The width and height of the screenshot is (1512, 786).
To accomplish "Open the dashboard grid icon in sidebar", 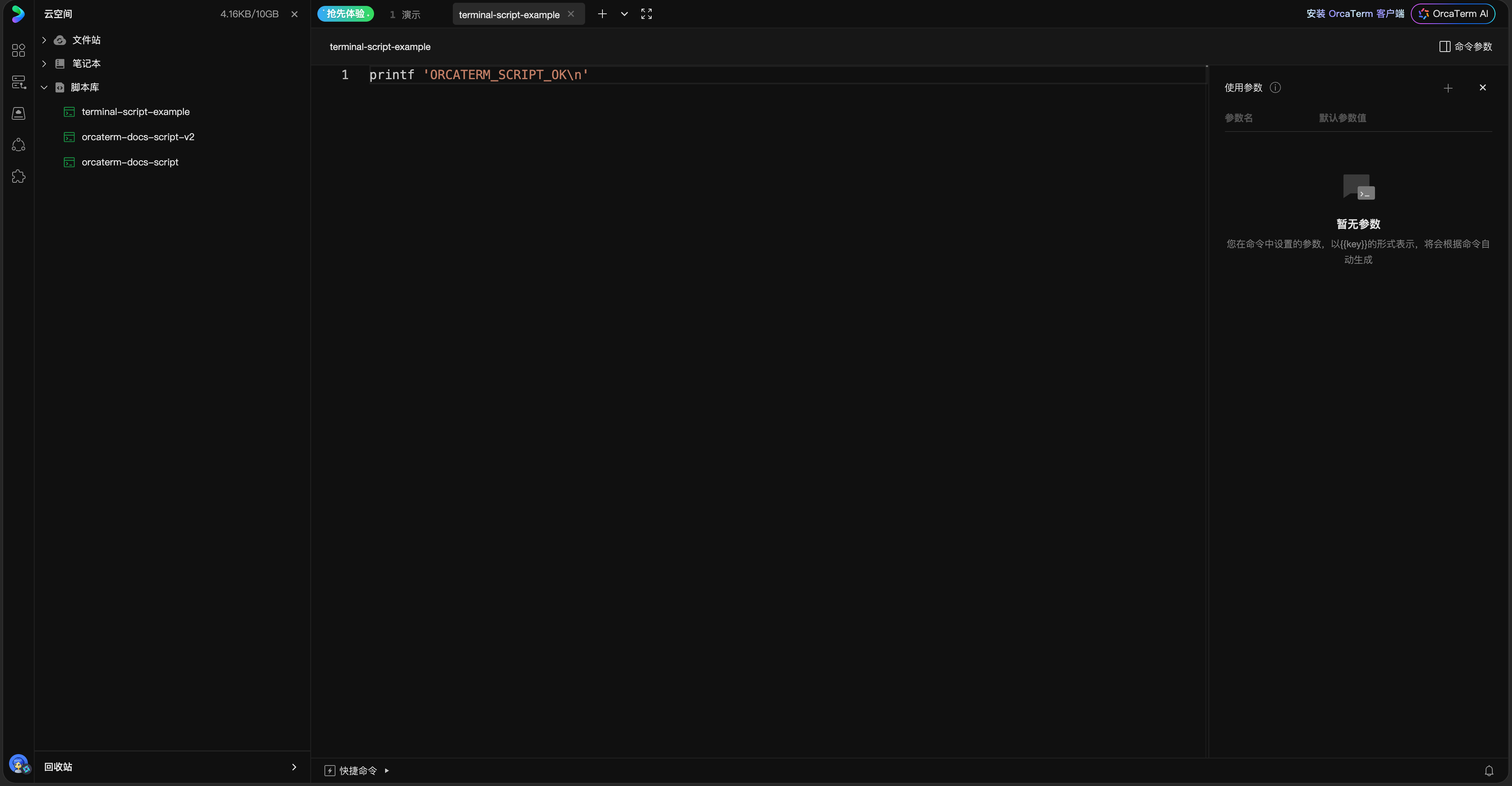I will [18, 50].
